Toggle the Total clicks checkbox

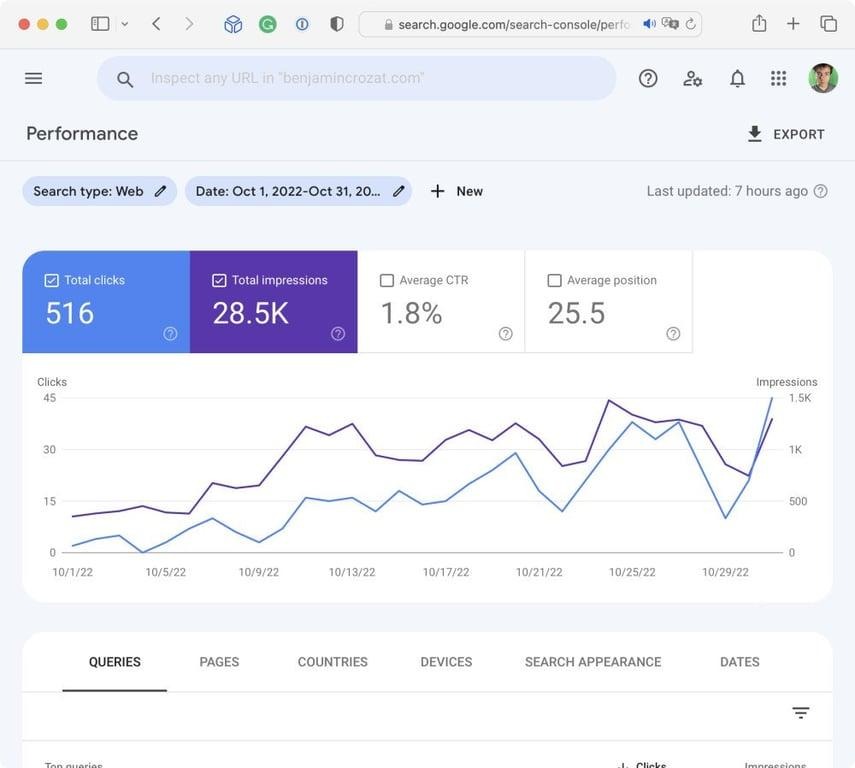(x=51, y=280)
